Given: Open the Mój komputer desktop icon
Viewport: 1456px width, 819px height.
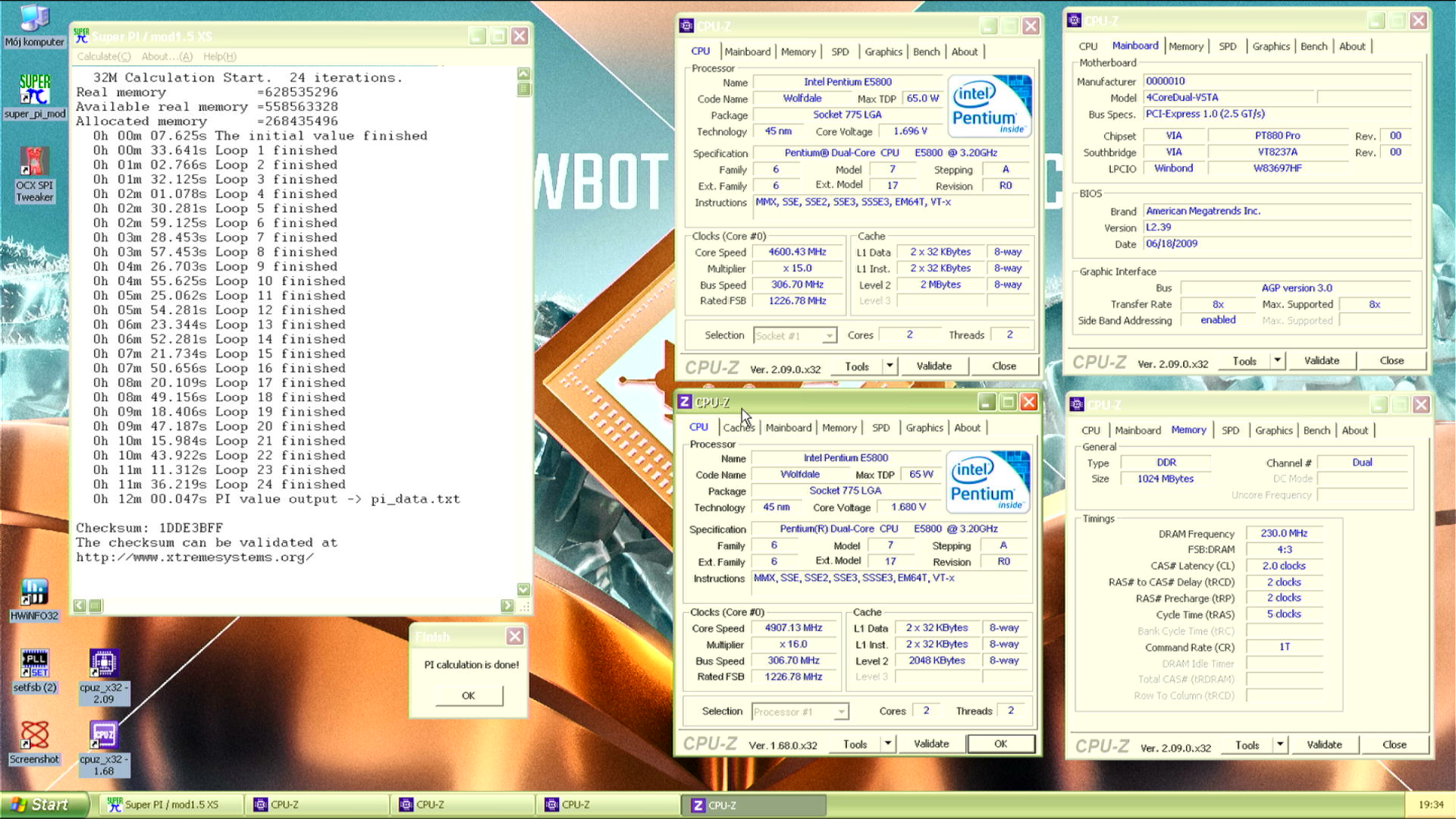Looking at the screenshot, I should [34, 25].
